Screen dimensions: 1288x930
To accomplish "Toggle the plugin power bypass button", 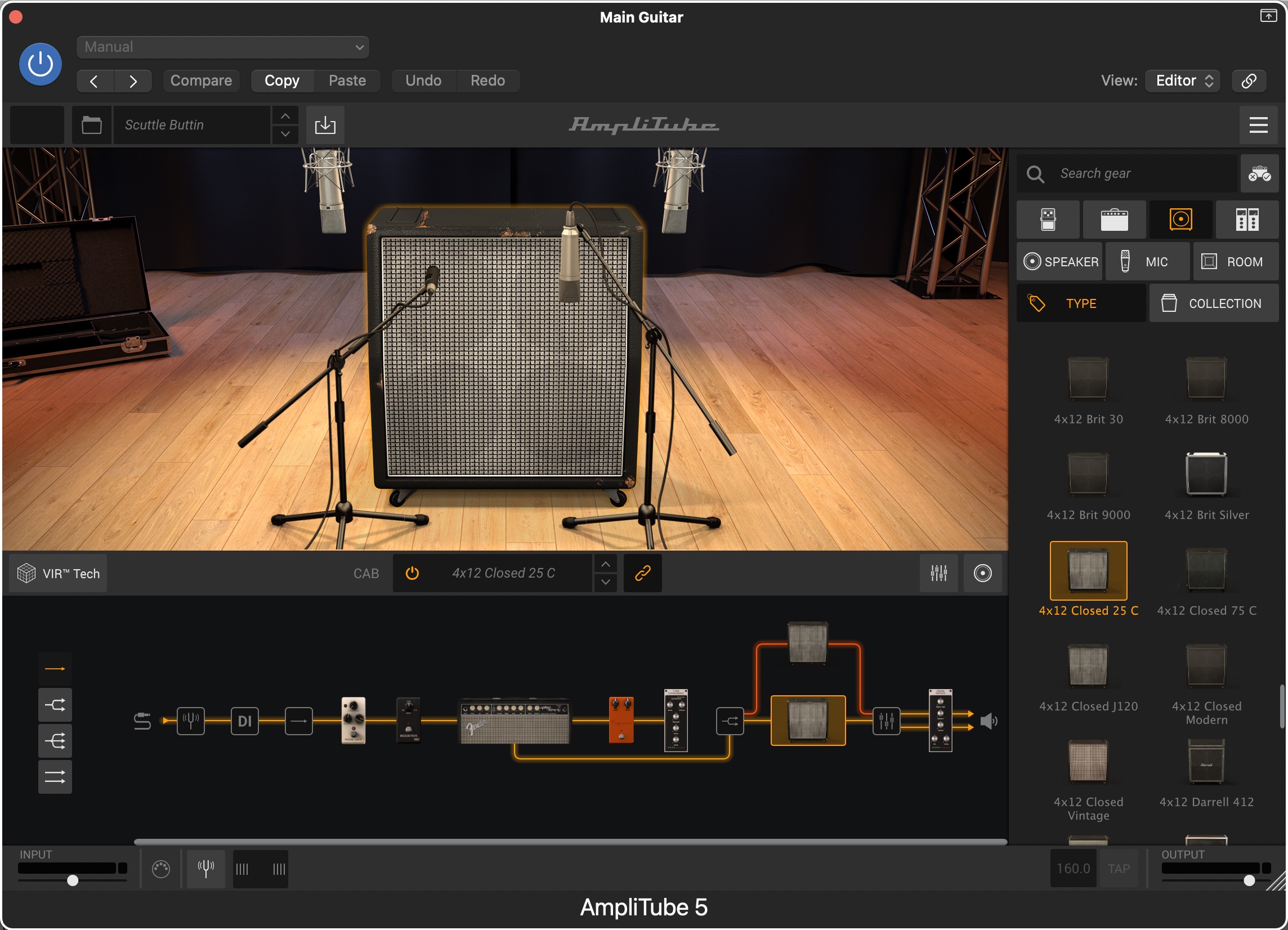I will tap(41, 64).
